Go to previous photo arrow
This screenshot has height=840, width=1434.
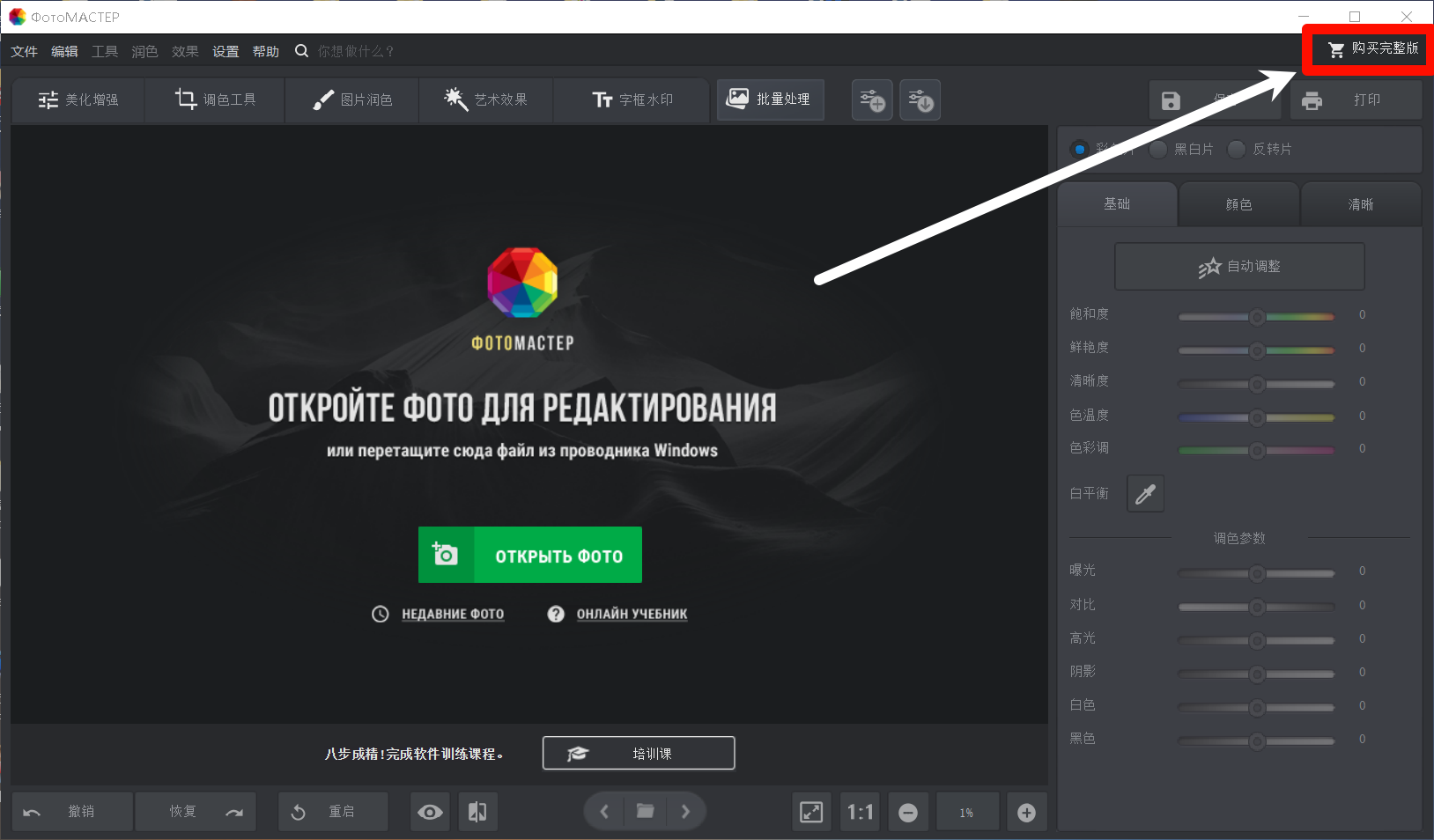pos(604,811)
